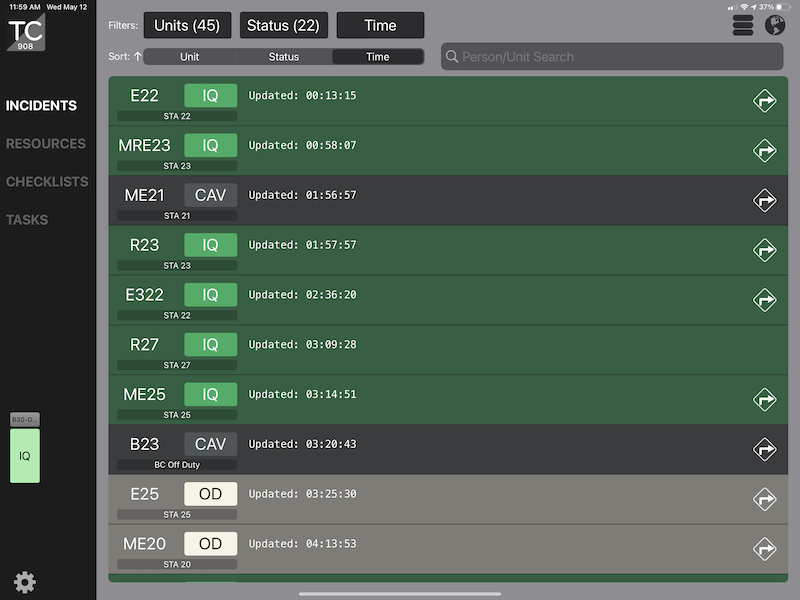800x600 pixels.
Task: Focus the Person/Unit Search field
Action: click(612, 57)
